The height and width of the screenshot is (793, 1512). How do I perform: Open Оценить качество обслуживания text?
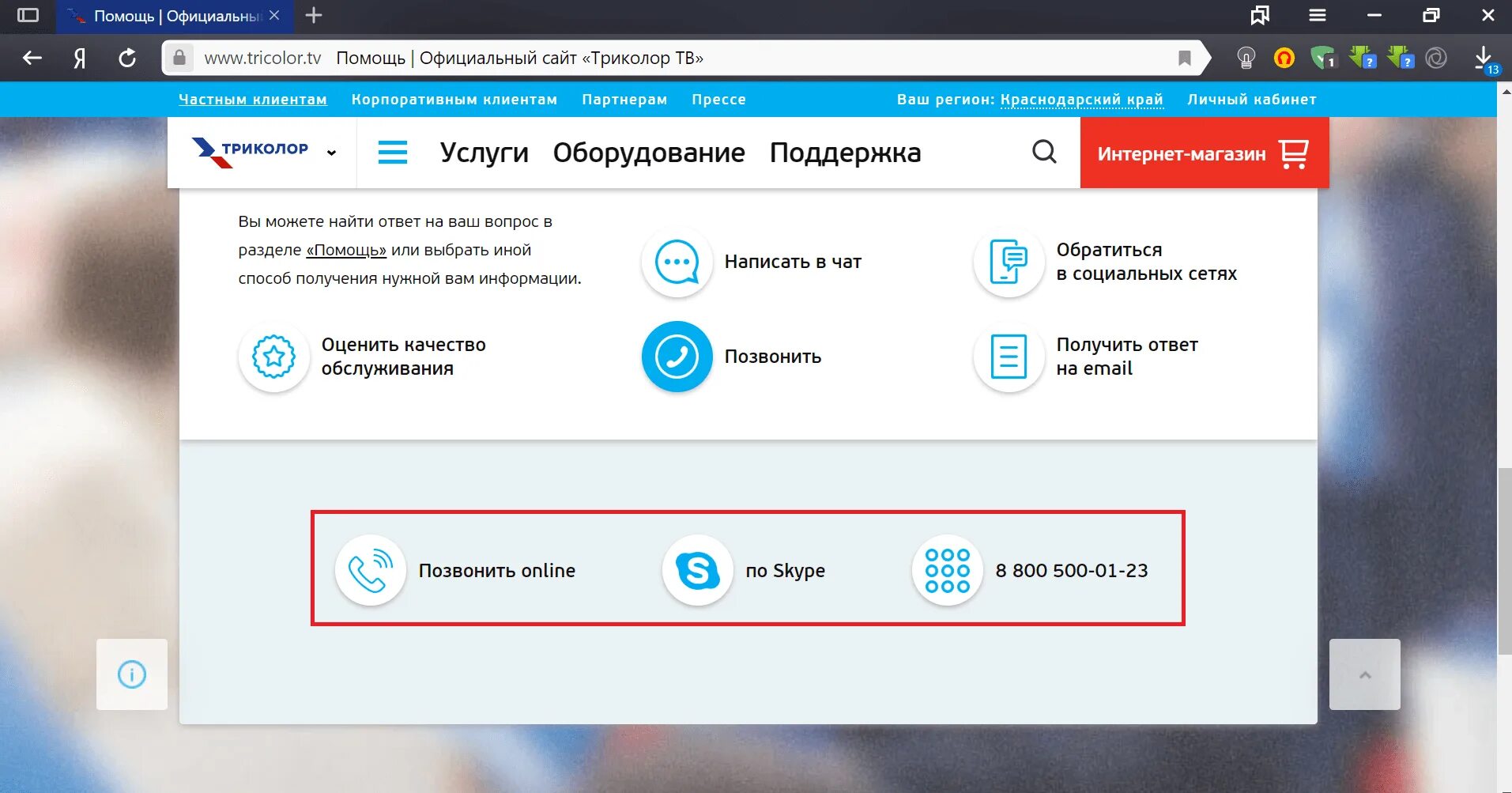point(404,357)
